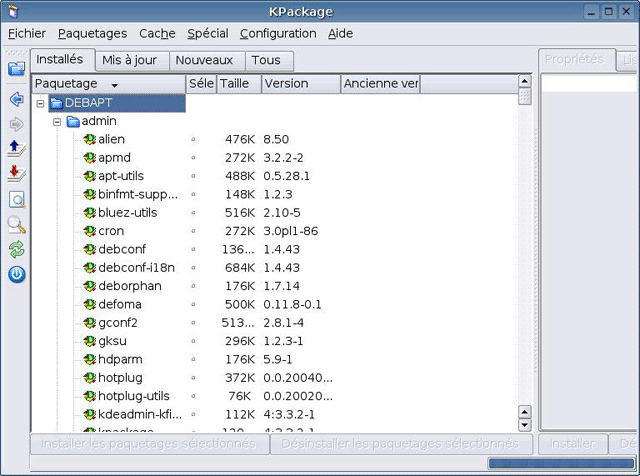This screenshot has width=640, height=476.
Task: Click the green reload arrows icon
Action: point(16,249)
